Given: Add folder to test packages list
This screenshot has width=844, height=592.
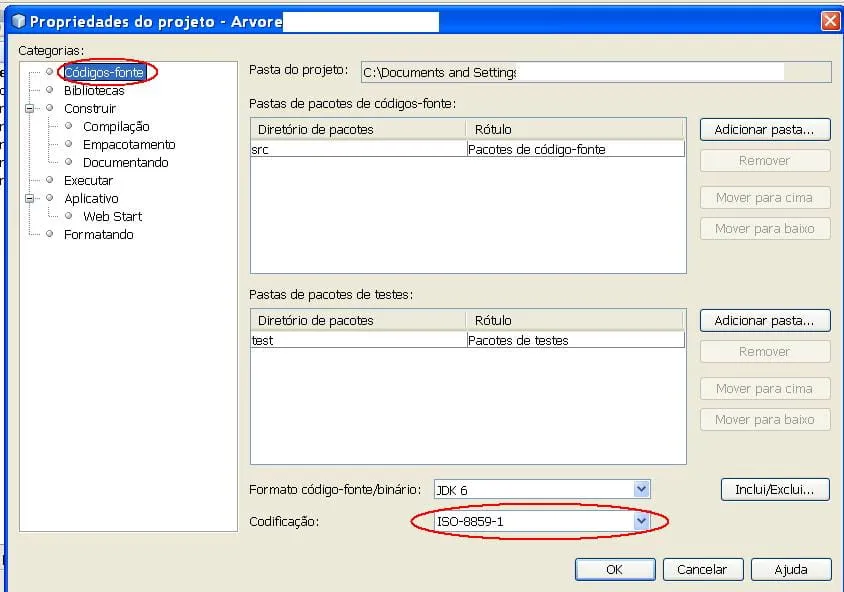Looking at the screenshot, I should tap(765, 321).
